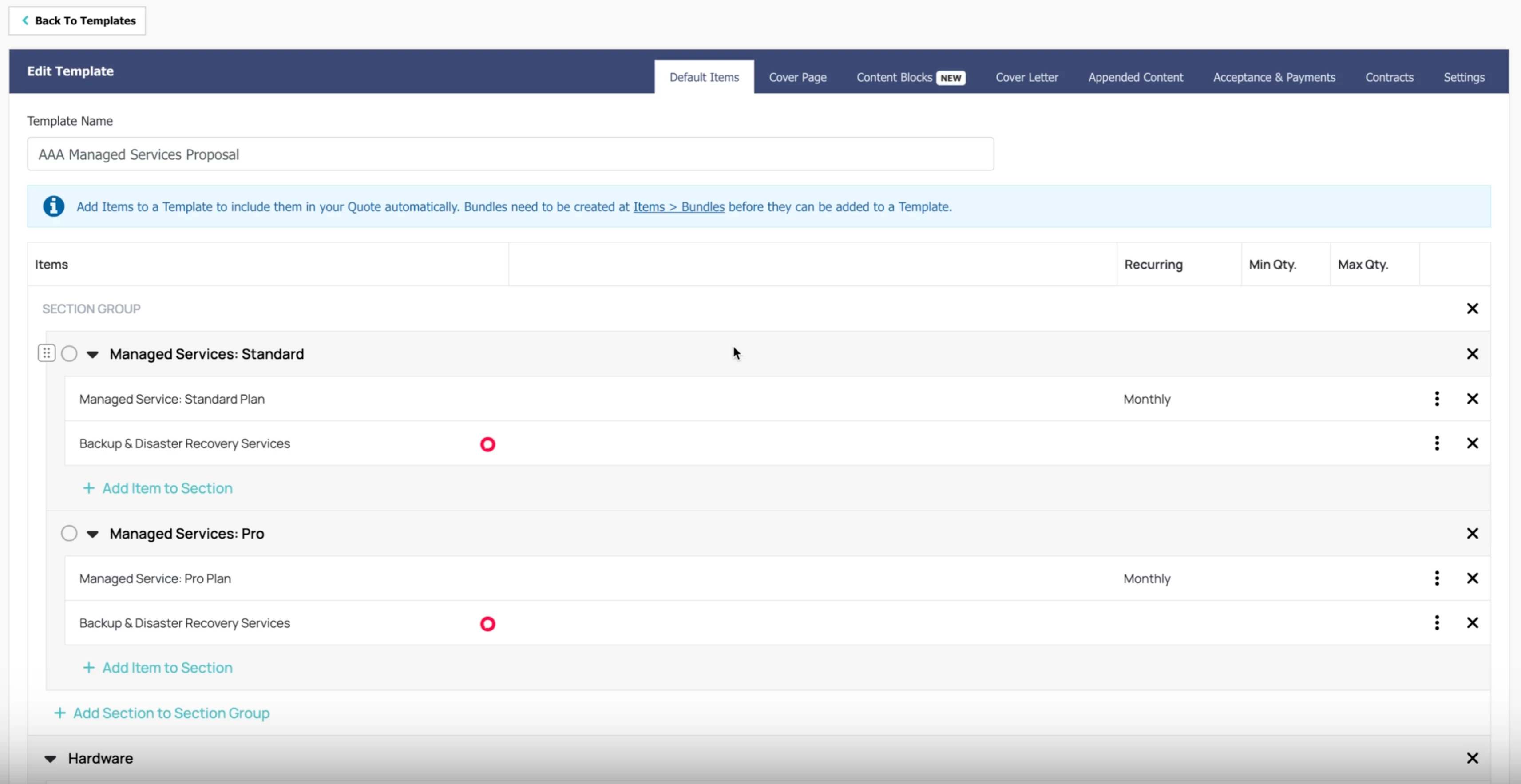Open the Acceptance & Payments tab
1521x784 pixels.
pos(1274,77)
